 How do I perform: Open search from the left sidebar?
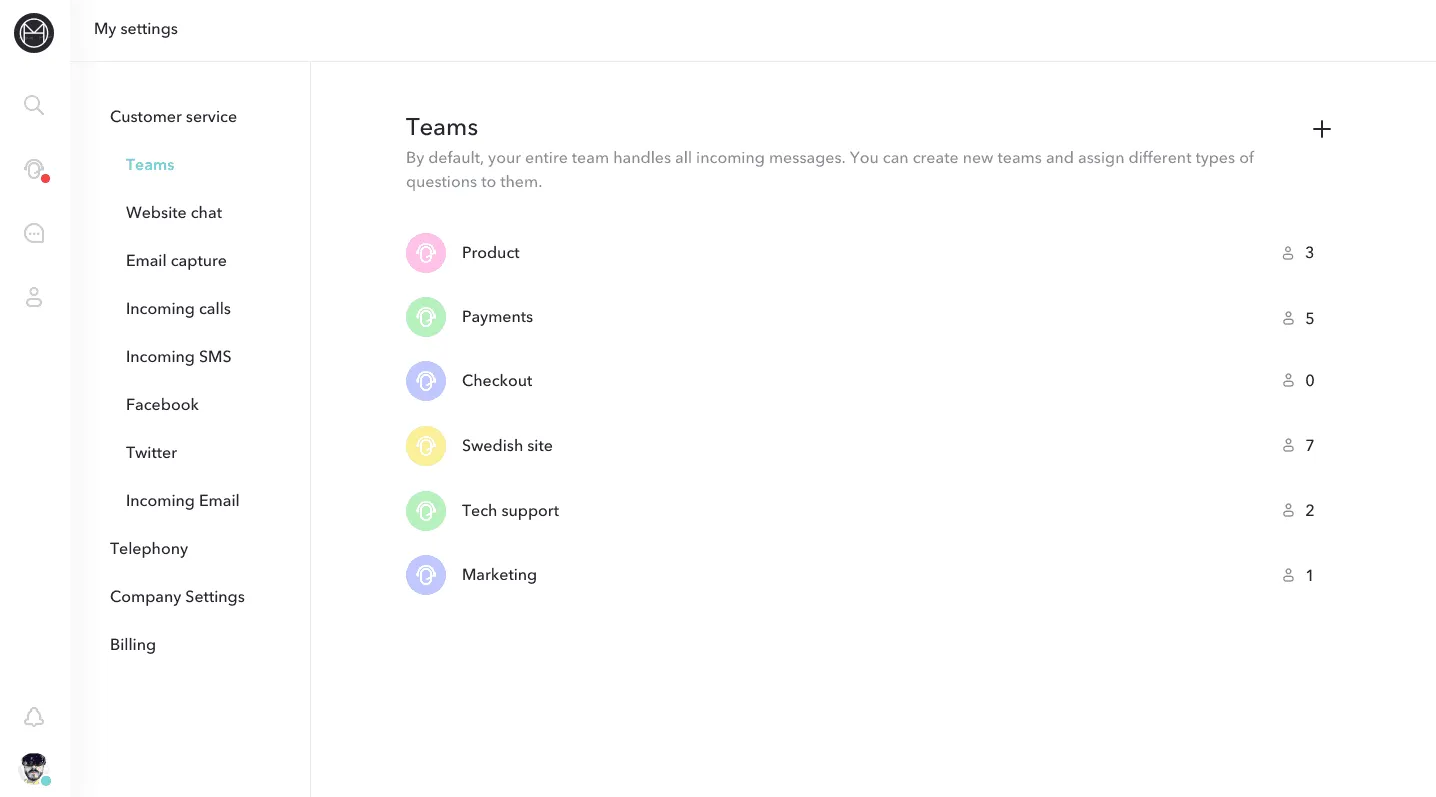34,105
